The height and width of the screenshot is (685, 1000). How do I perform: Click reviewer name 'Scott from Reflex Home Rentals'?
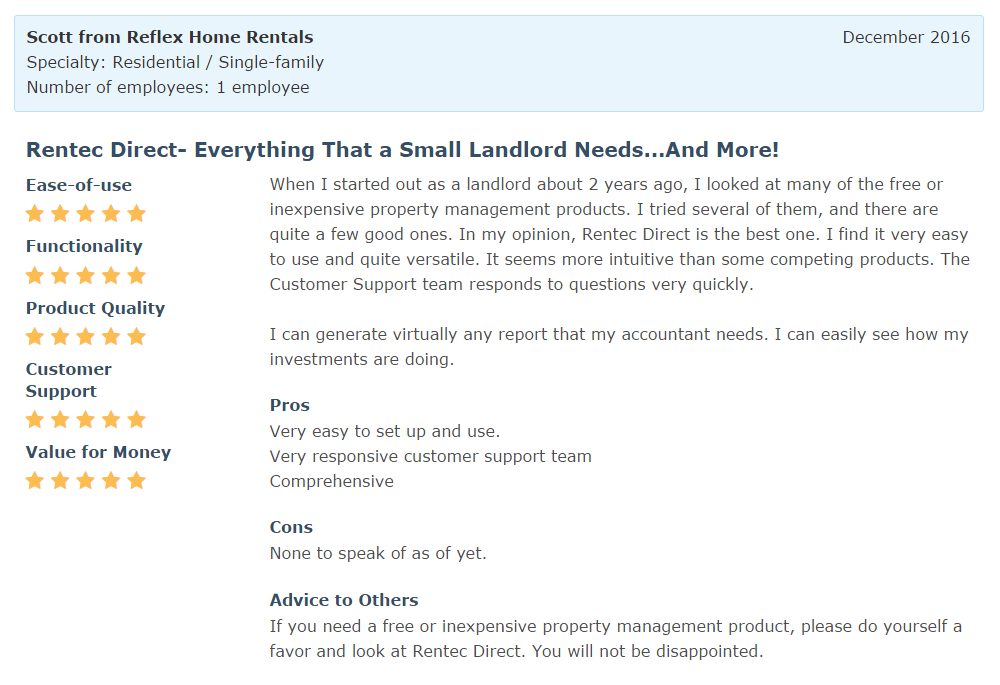170,37
